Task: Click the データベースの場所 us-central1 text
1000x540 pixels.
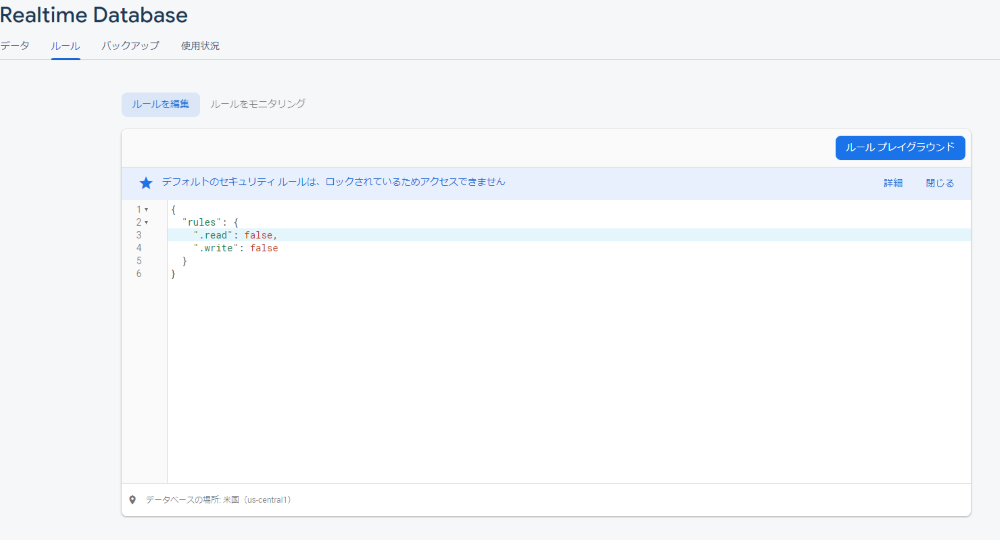Action: coord(218,500)
